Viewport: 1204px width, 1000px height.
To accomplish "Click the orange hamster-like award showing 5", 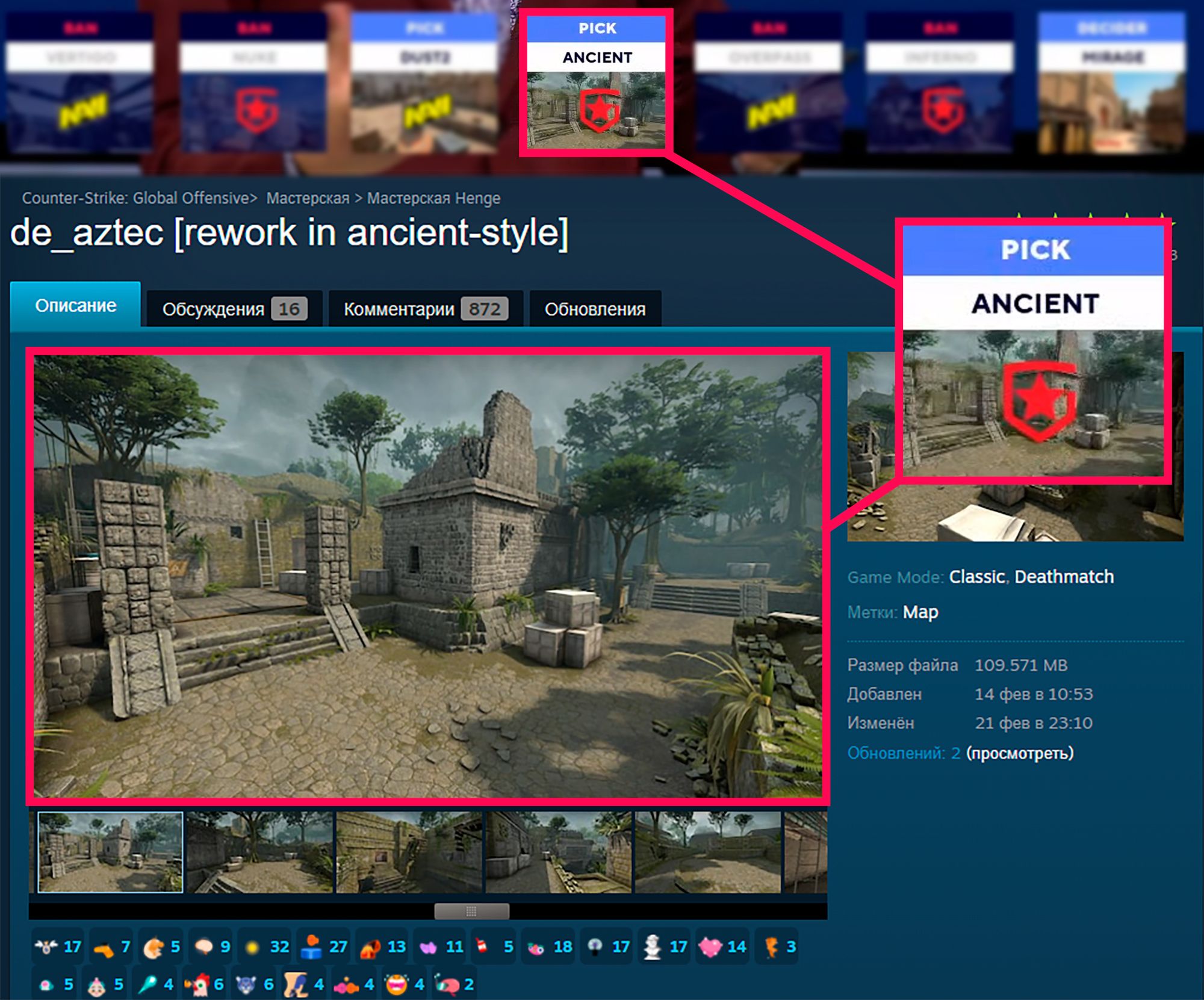I will 161,947.
